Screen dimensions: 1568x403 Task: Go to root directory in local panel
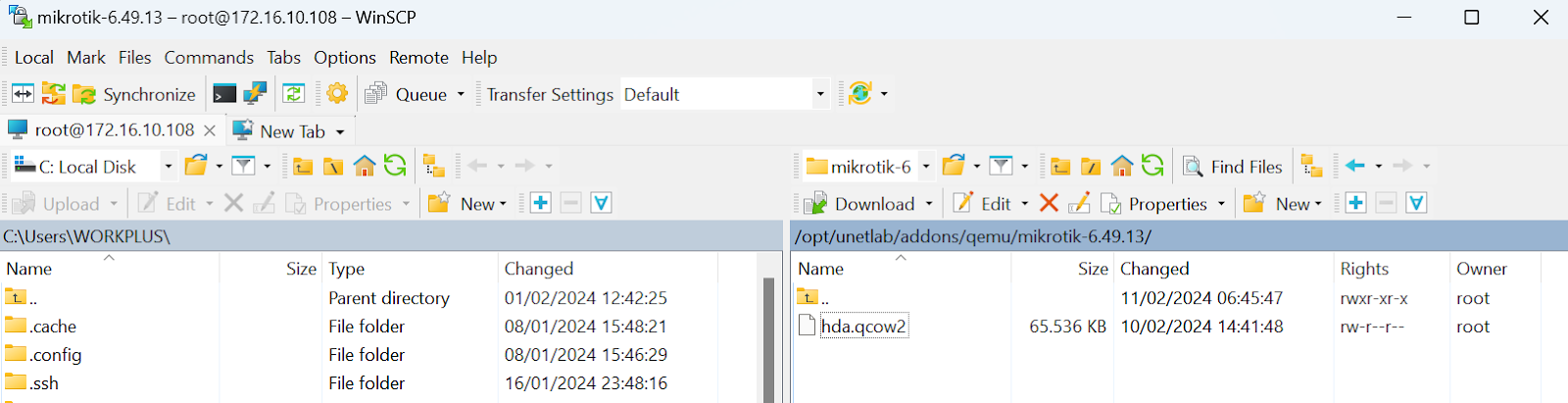tap(333, 166)
